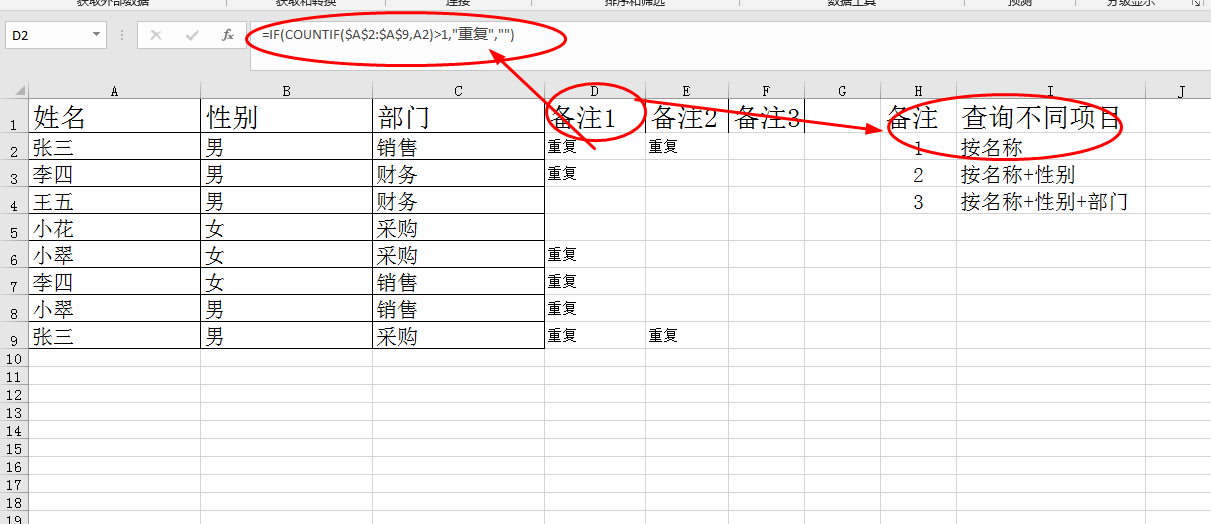1211x524 pixels.
Task: Click the 按名称+性别 cell
Action: click(x=1051, y=174)
